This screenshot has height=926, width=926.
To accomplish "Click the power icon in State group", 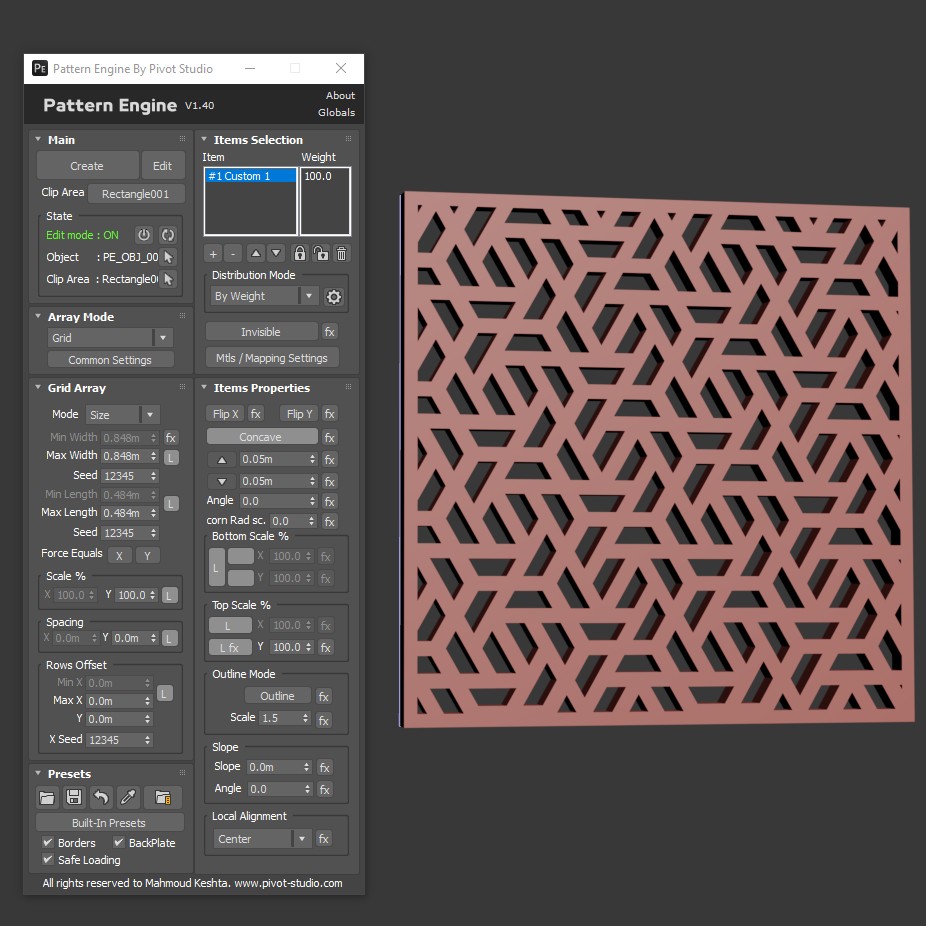I will tap(144, 235).
